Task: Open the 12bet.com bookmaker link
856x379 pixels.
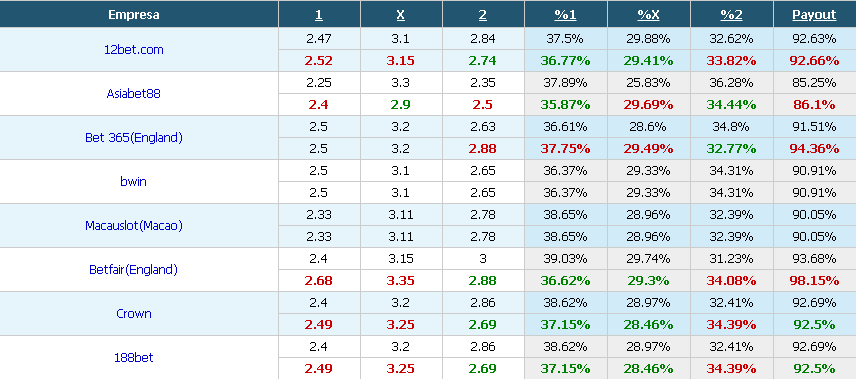Action: (x=134, y=50)
